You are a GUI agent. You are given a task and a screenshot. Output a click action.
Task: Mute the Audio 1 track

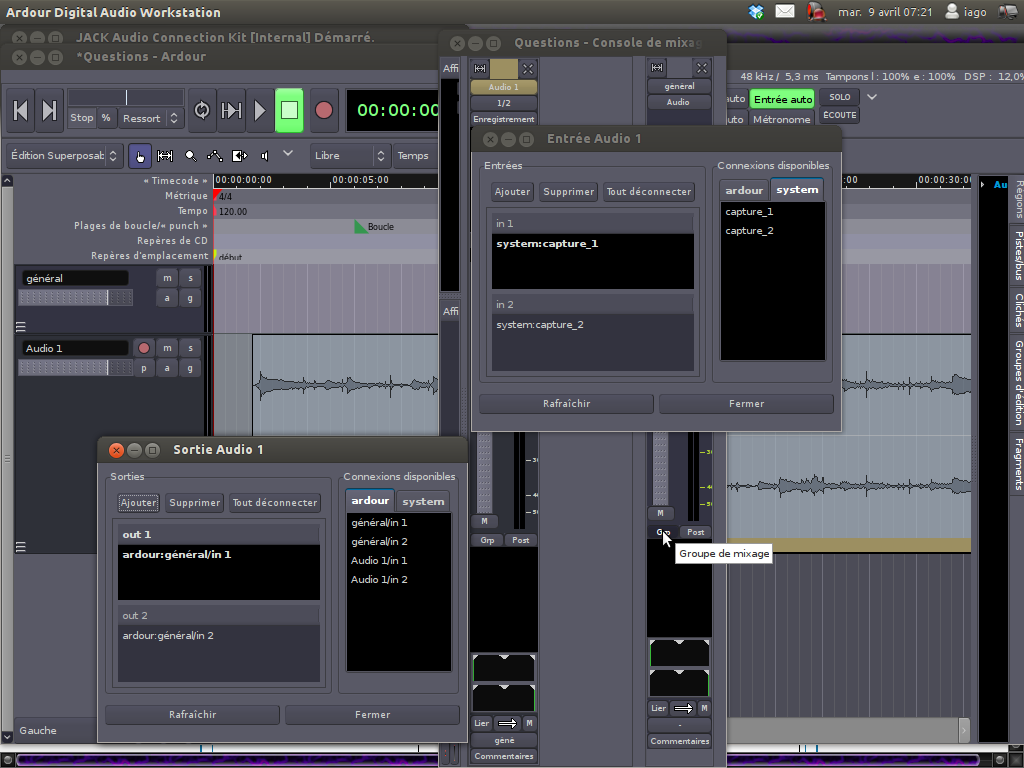(167, 348)
